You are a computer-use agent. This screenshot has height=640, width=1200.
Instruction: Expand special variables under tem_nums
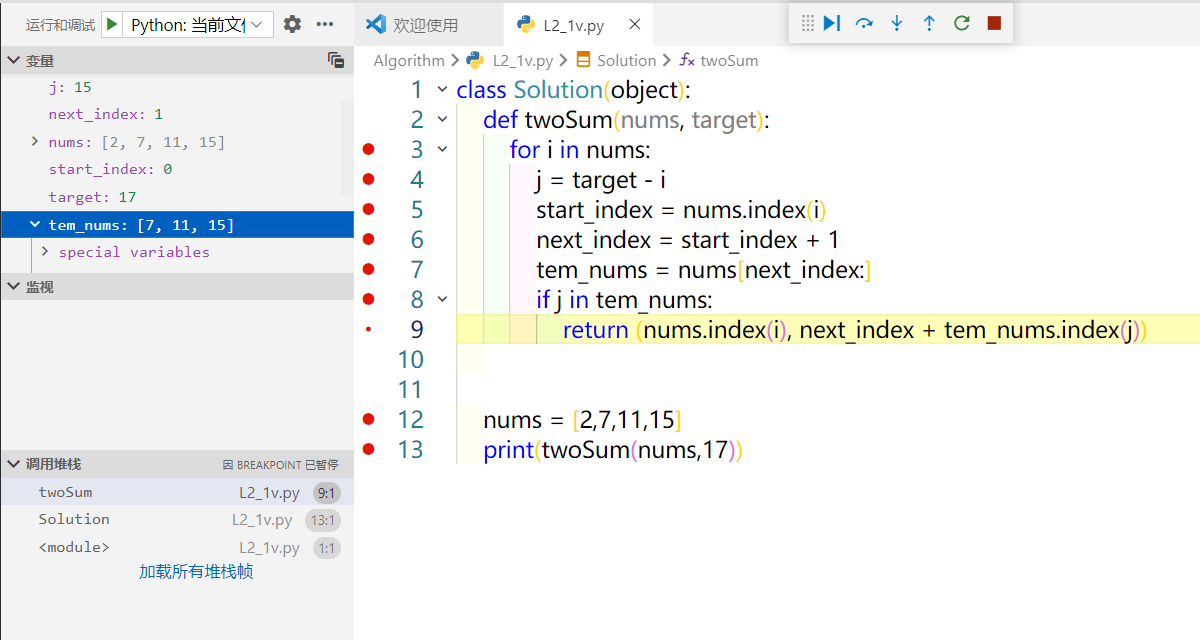coord(45,252)
